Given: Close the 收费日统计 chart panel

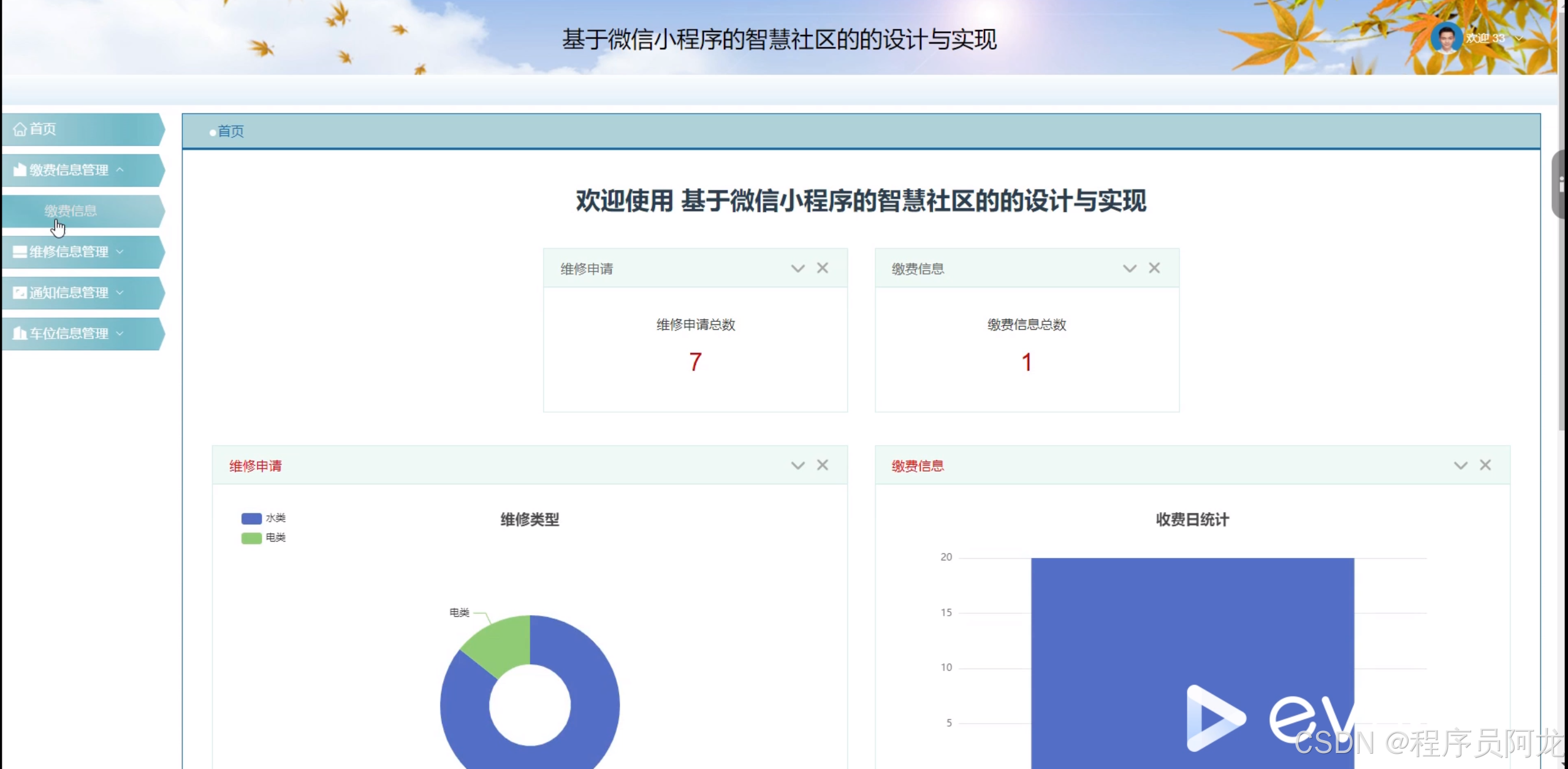Looking at the screenshot, I should 1485,465.
